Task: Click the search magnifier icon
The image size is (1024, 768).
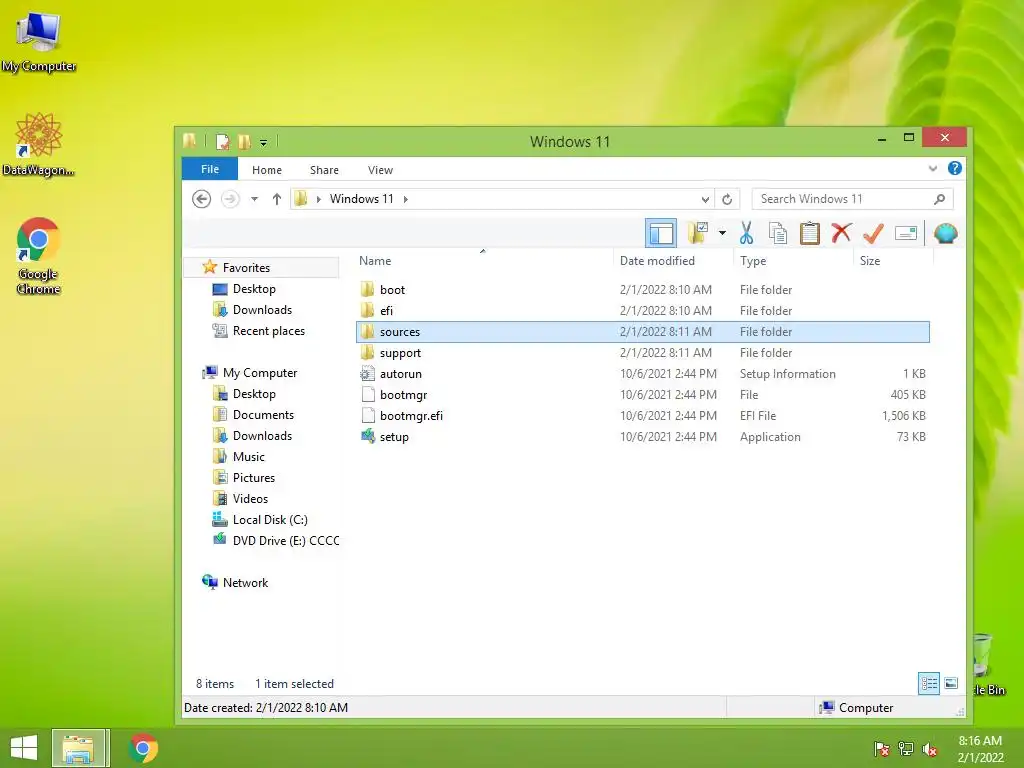Action: pos(939,199)
